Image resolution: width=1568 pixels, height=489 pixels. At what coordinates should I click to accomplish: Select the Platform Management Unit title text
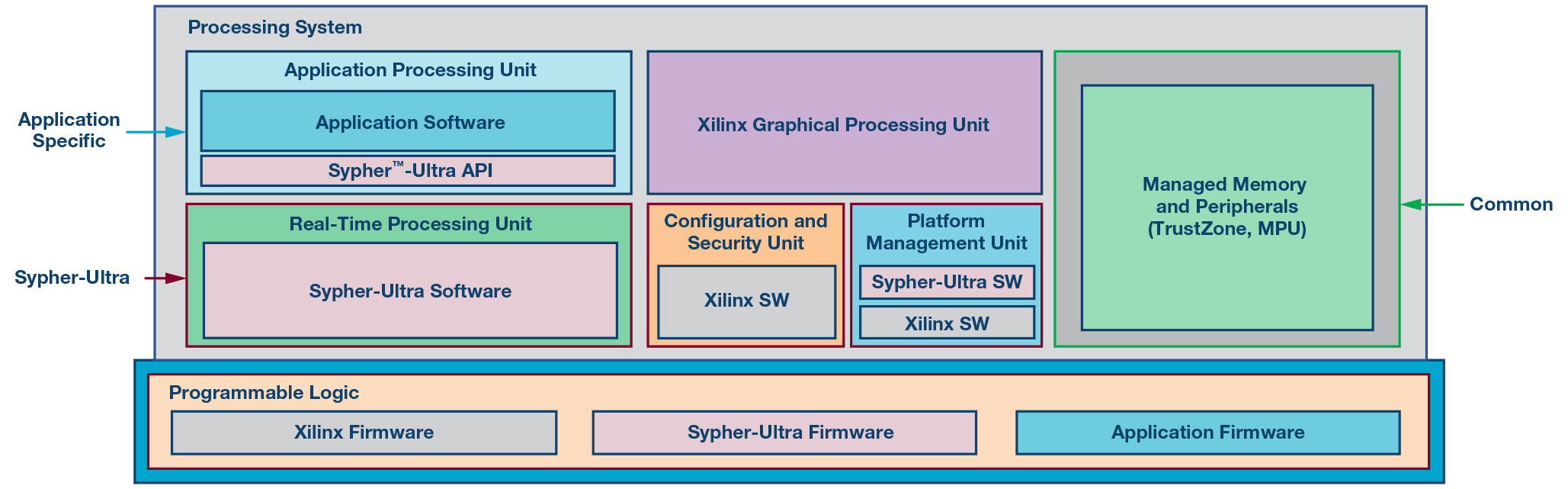coord(946,232)
